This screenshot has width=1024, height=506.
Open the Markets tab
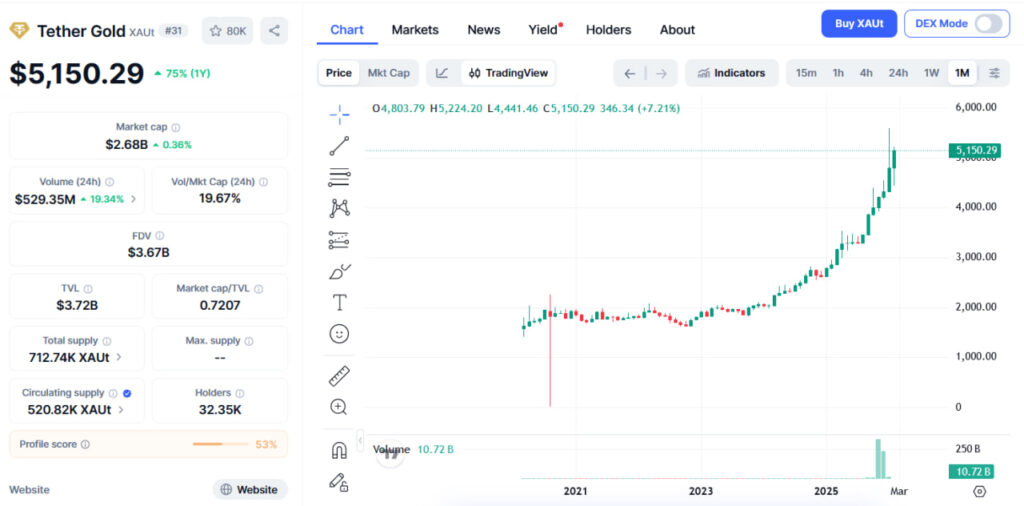pyautogui.click(x=415, y=30)
